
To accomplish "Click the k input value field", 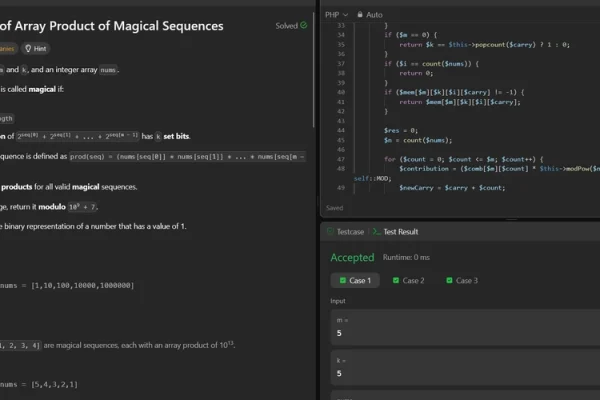I will coord(460,374).
